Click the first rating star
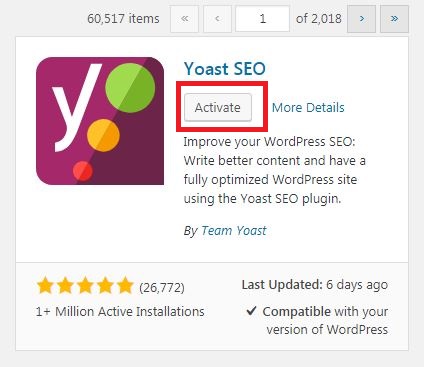424x367 pixels. click(x=45, y=286)
